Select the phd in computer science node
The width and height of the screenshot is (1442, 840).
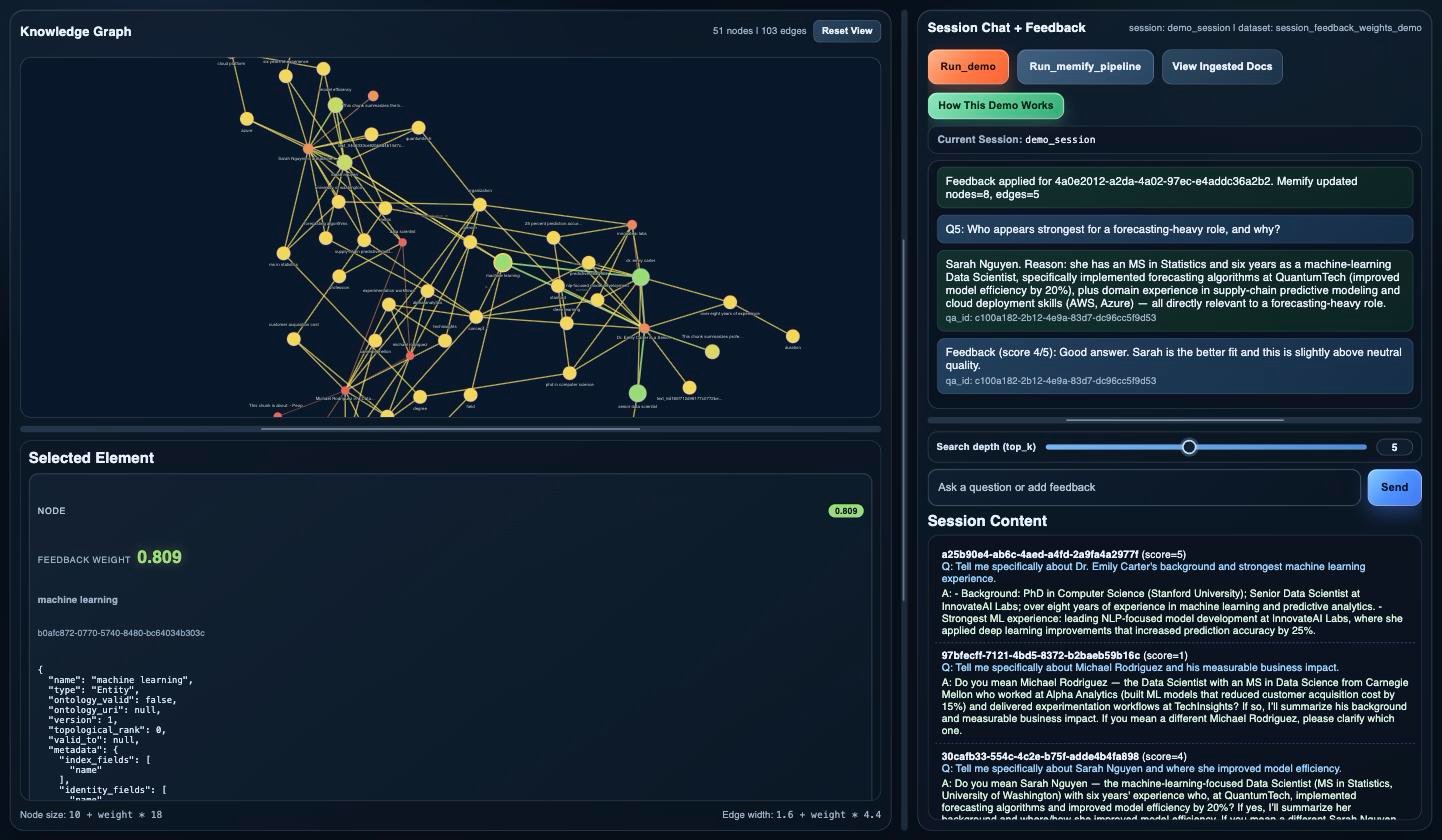click(570, 373)
